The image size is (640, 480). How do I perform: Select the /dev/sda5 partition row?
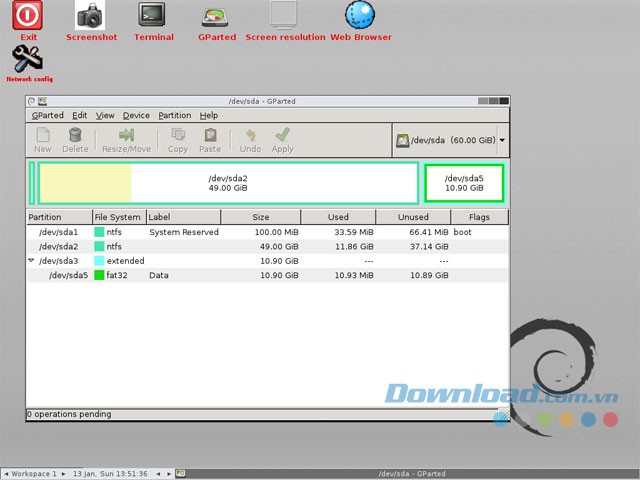pyautogui.click(x=267, y=275)
